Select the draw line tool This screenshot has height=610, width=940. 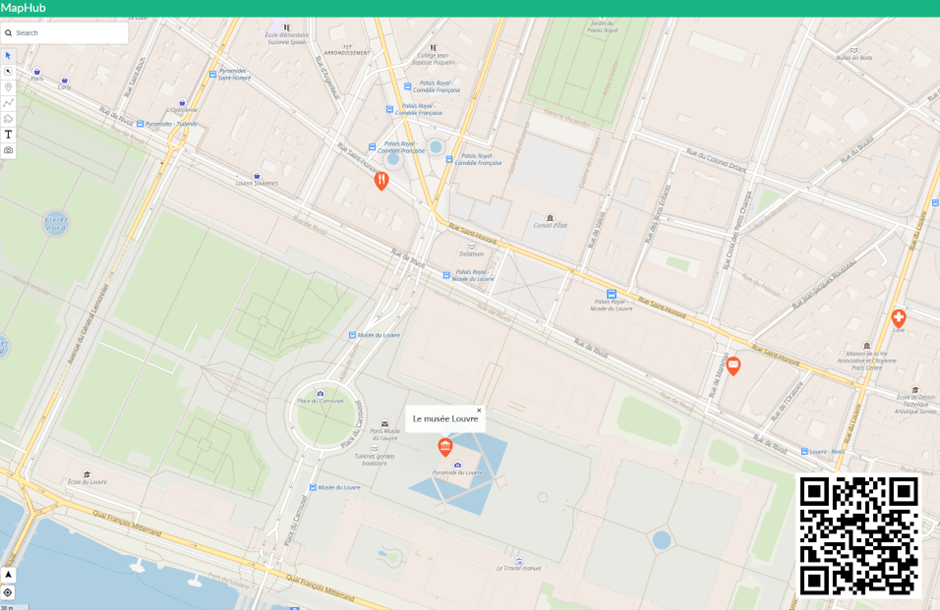tap(8, 103)
